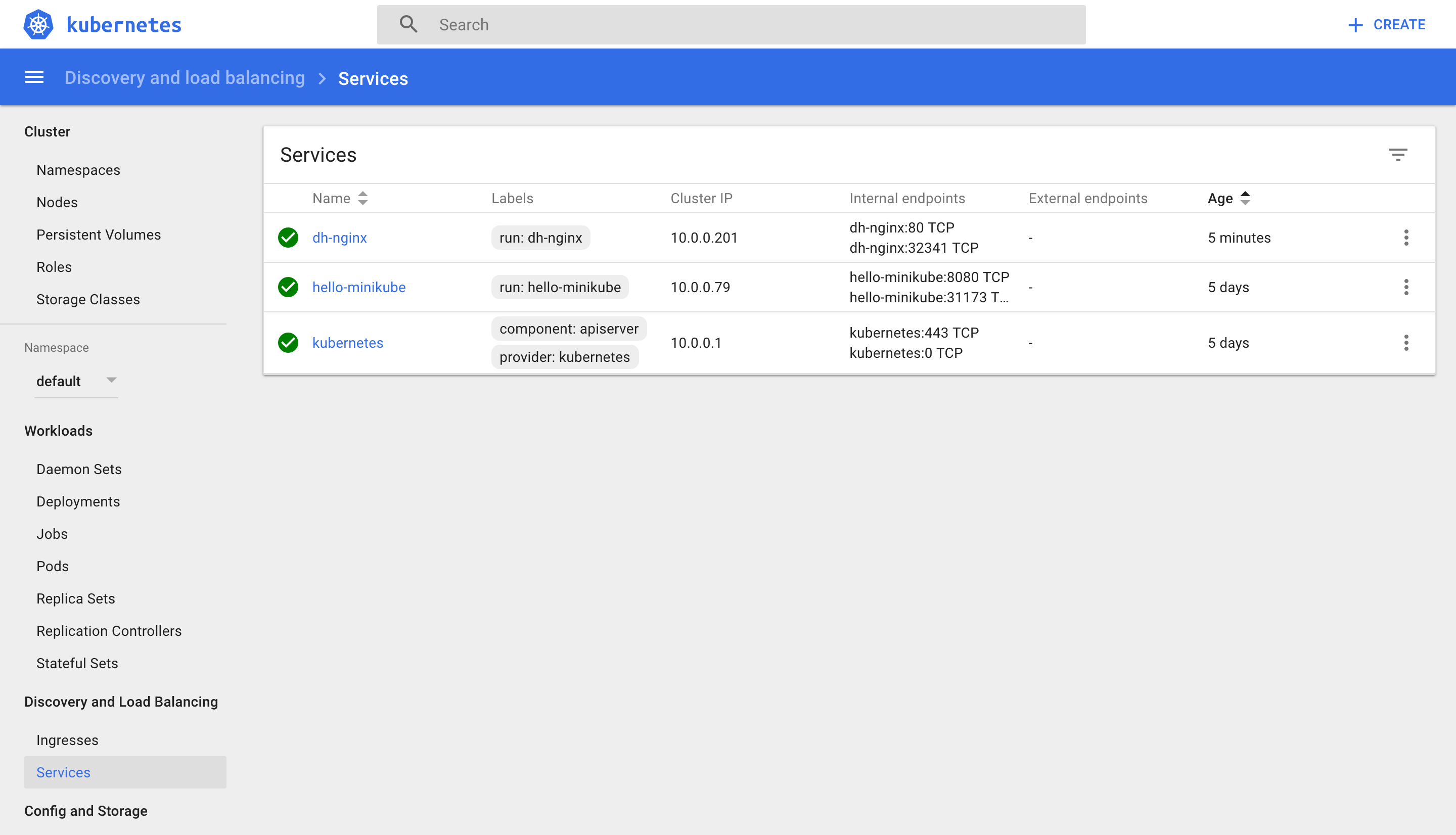Open Ingresses in the sidebar
The height and width of the screenshot is (835, 1456).
tap(68, 740)
